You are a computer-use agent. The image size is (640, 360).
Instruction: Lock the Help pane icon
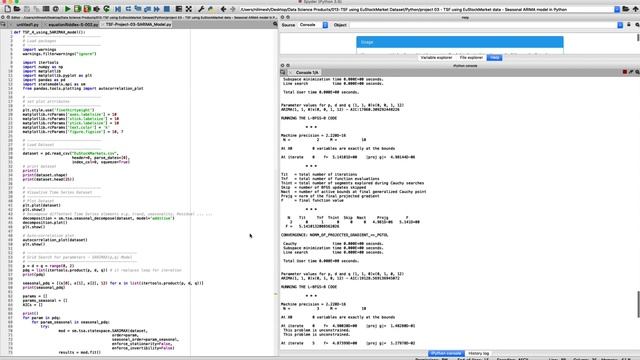(x=629, y=25)
